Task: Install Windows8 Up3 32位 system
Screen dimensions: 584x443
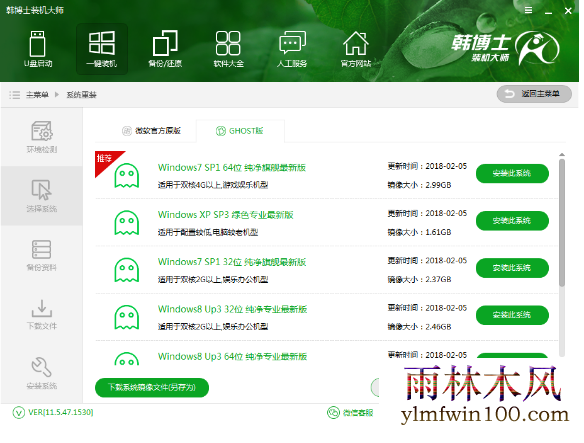Action: coord(512,315)
